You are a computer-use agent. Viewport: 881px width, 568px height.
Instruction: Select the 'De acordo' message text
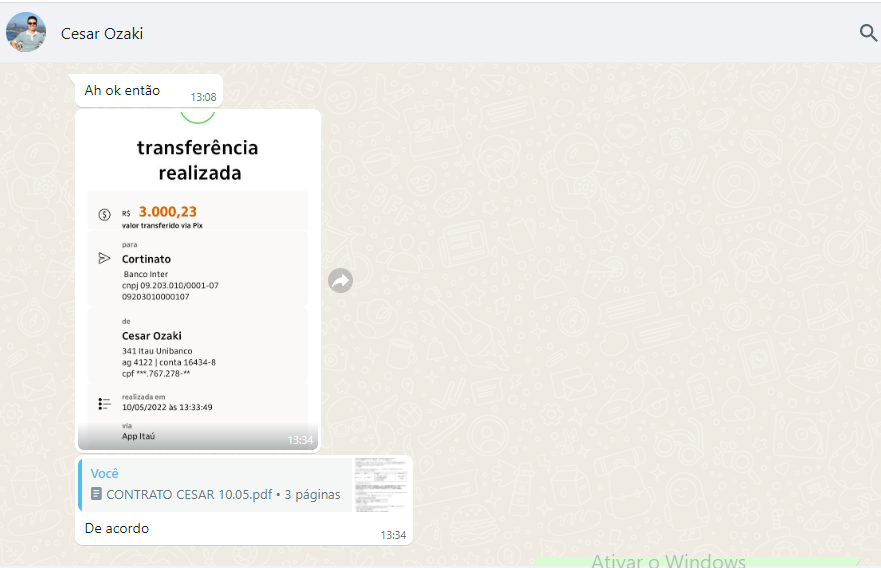(x=117, y=528)
